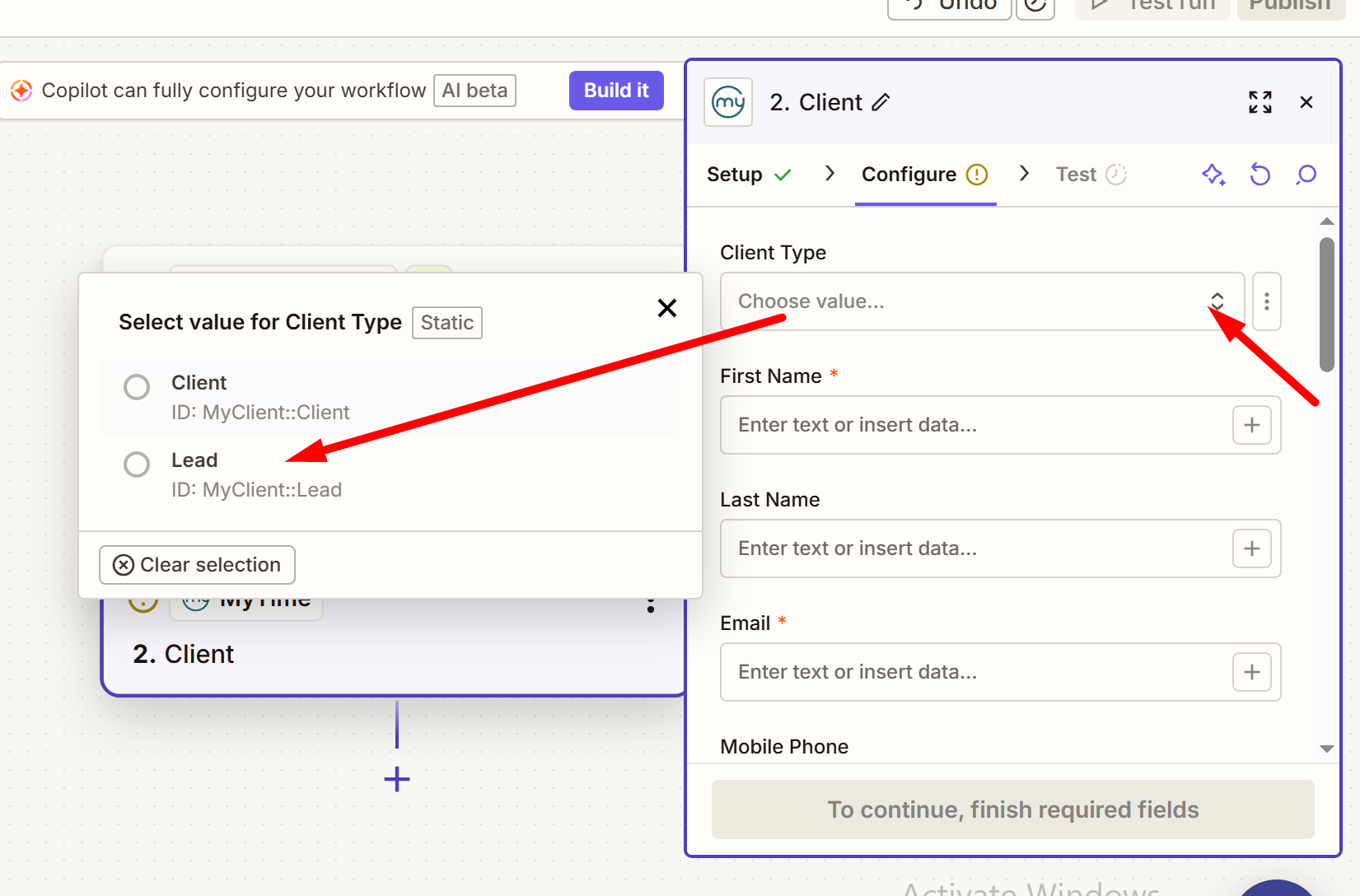Select the Lead radio option
The image size is (1360, 896).
coord(137,464)
